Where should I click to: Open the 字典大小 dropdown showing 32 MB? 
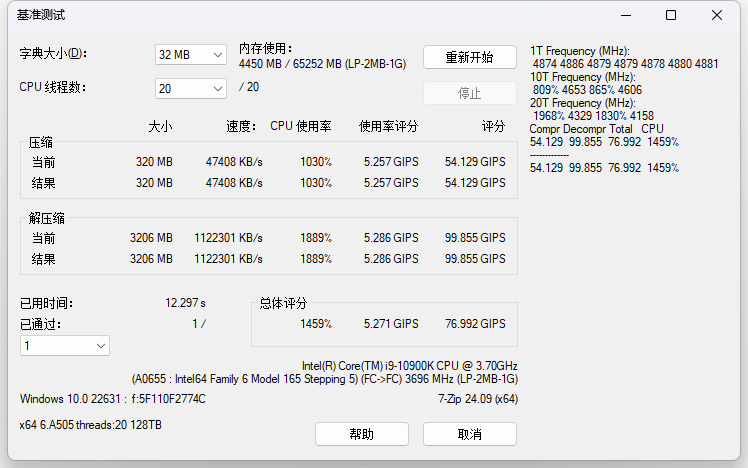pyautogui.click(x=190, y=55)
